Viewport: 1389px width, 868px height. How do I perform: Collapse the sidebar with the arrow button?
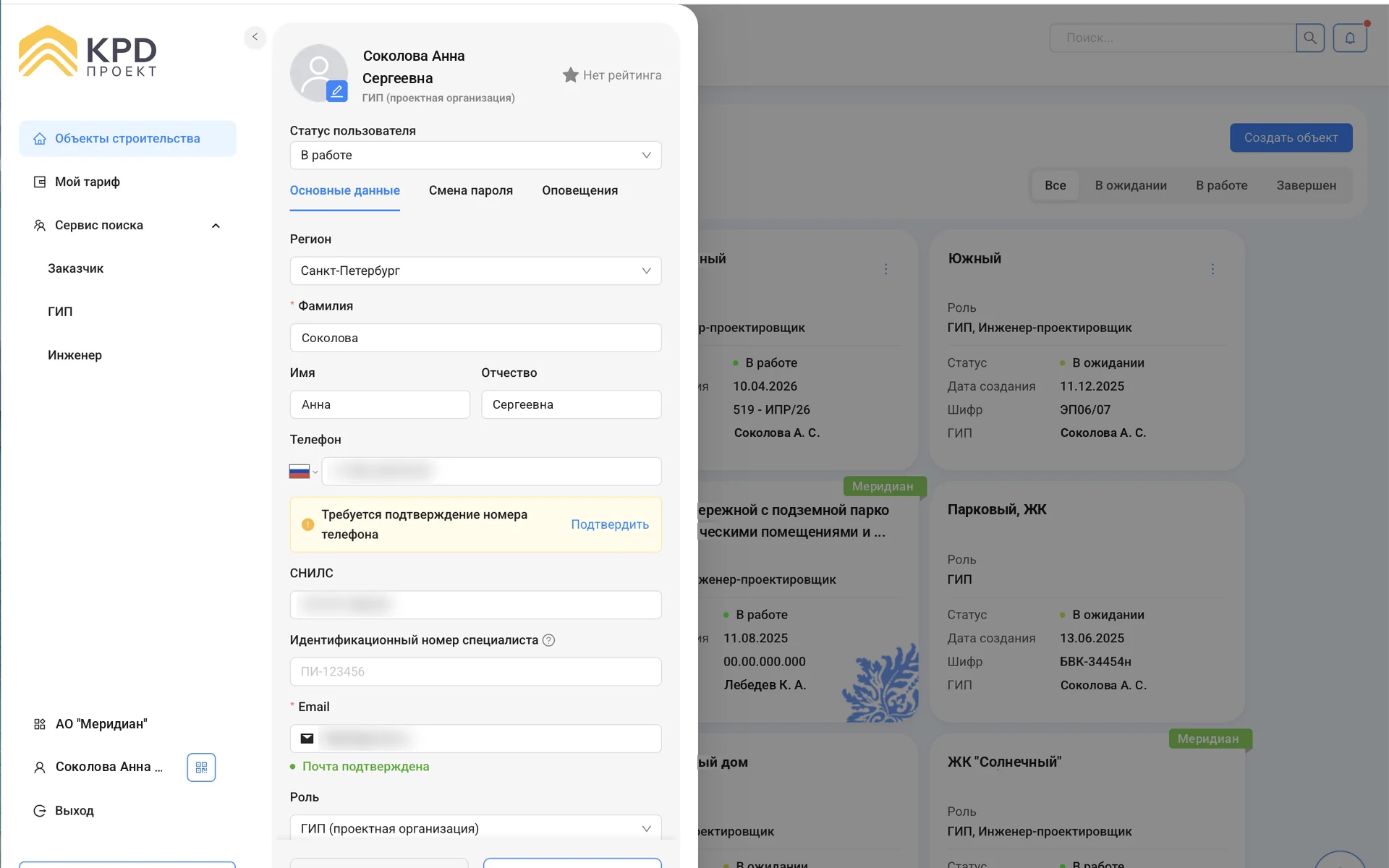point(255,37)
